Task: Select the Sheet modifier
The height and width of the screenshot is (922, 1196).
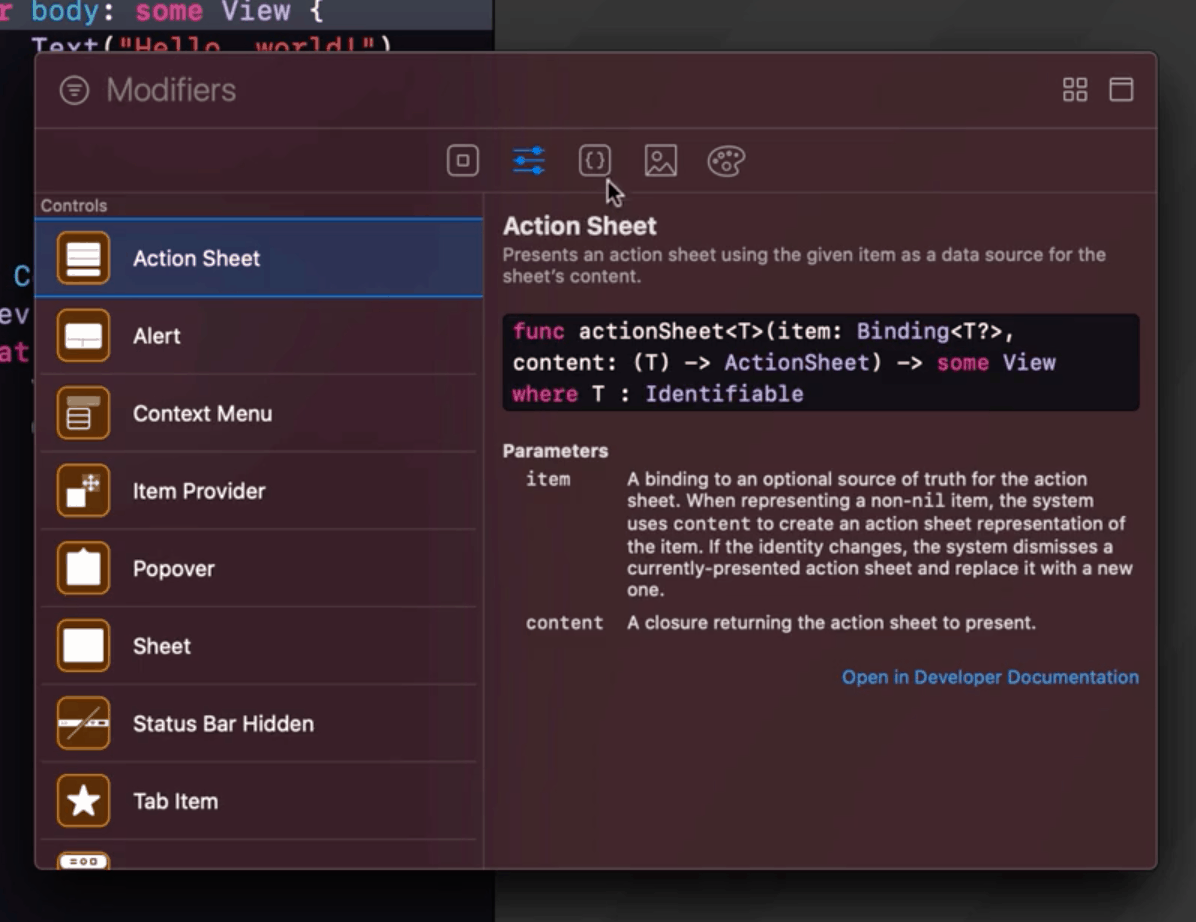Action: 200,645
